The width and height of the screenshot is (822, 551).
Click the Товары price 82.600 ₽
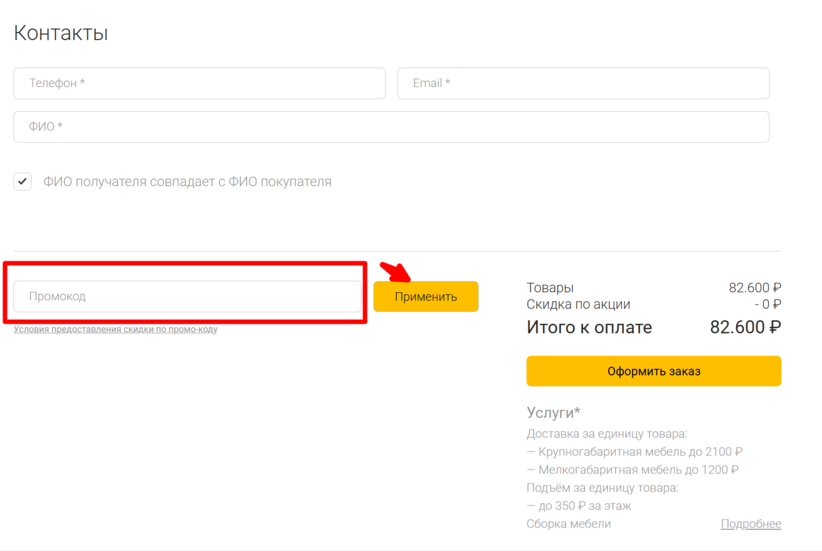pos(755,287)
